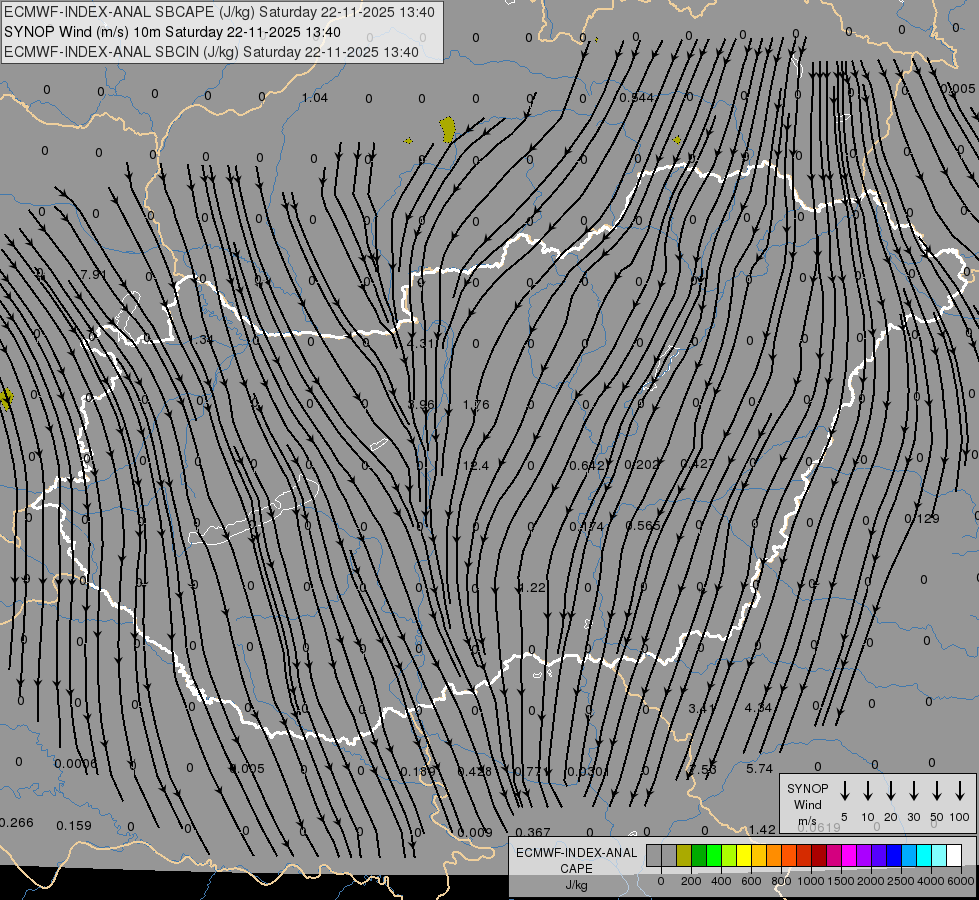Click the 12.4 value on the map
This screenshot has height=900, width=979.
(x=476, y=466)
